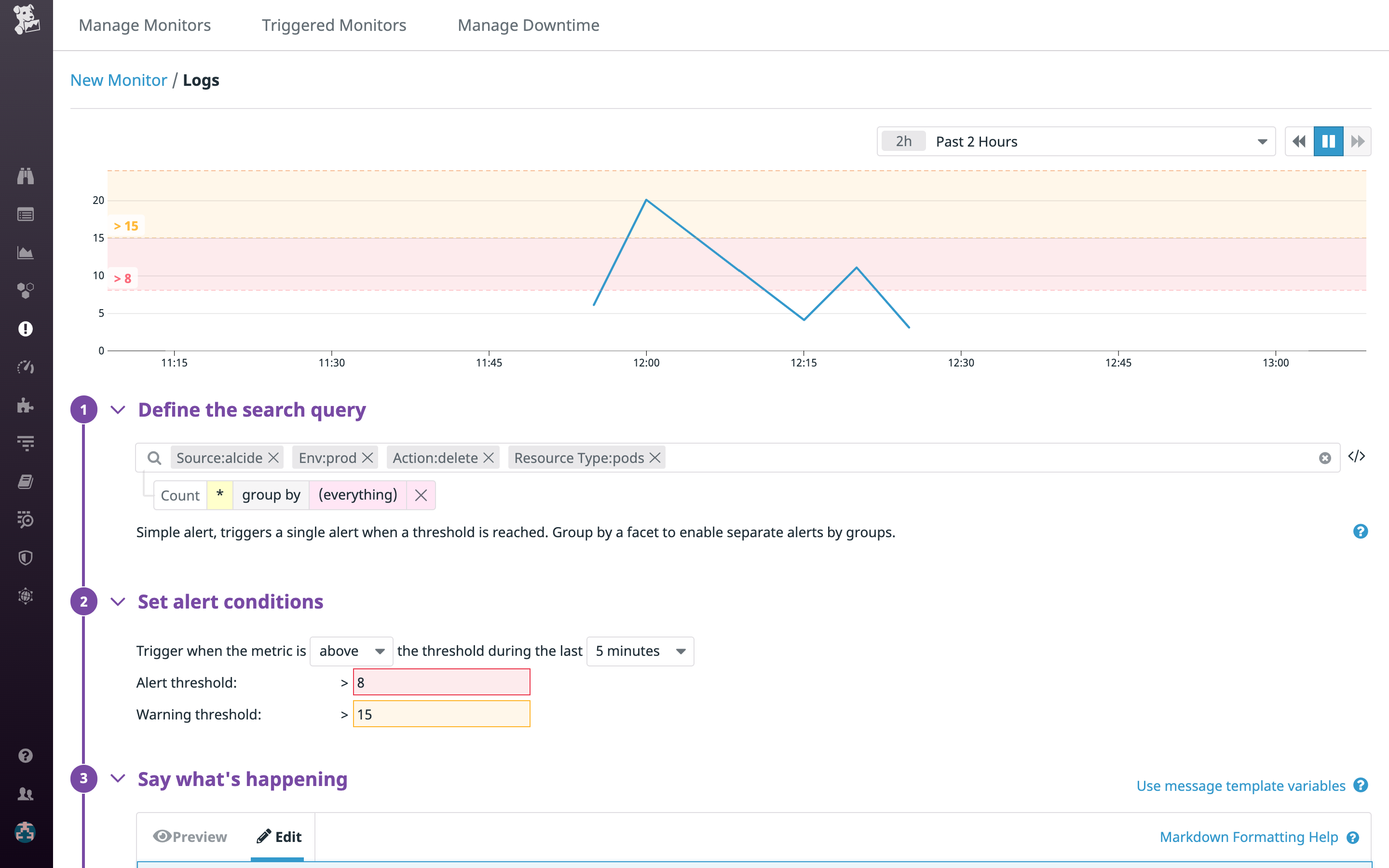Open Dashboards from the sidebar
The width and height of the screenshot is (1389, 868).
pyautogui.click(x=25, y=253)
